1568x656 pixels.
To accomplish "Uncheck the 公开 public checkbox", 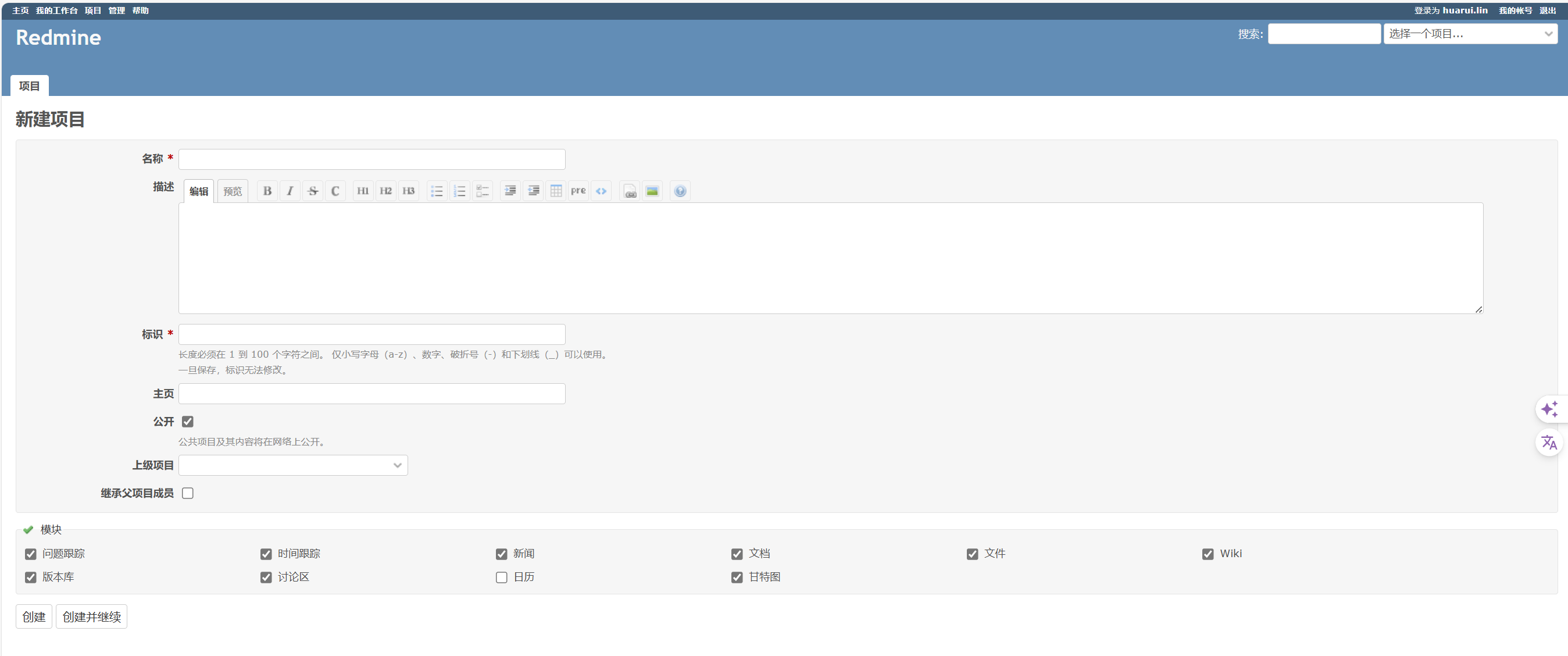I will click(x=187, y=422).
